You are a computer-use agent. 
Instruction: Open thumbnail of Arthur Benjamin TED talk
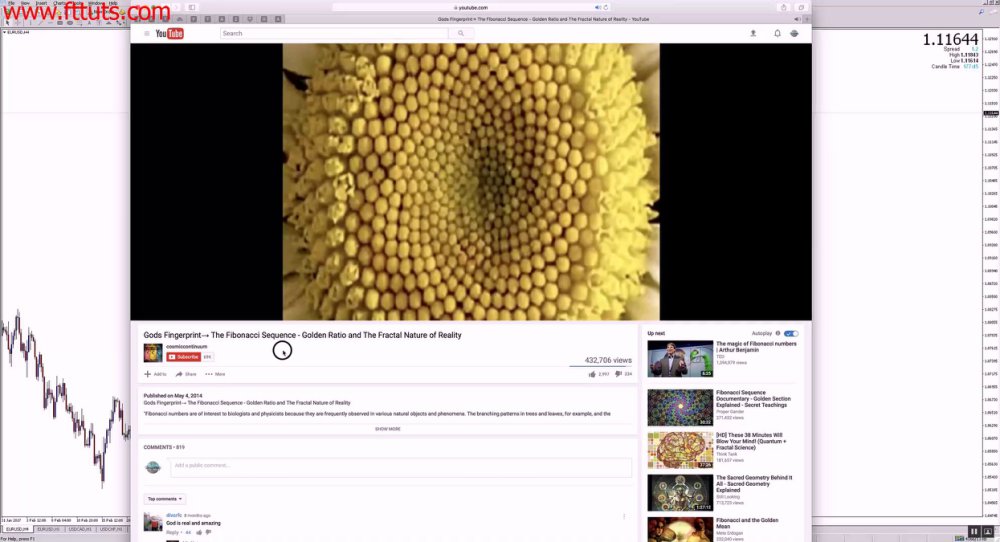(x=680, y=358)
